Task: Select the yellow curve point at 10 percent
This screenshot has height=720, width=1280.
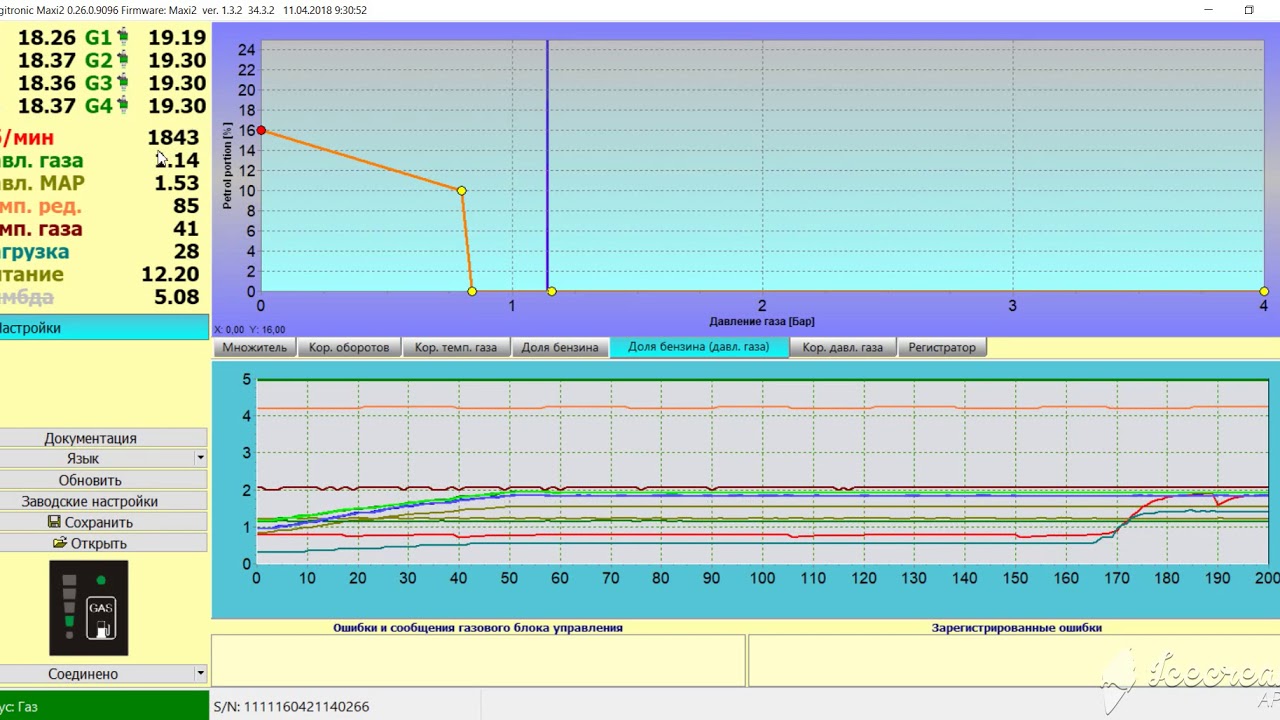Action: [461, 190]
